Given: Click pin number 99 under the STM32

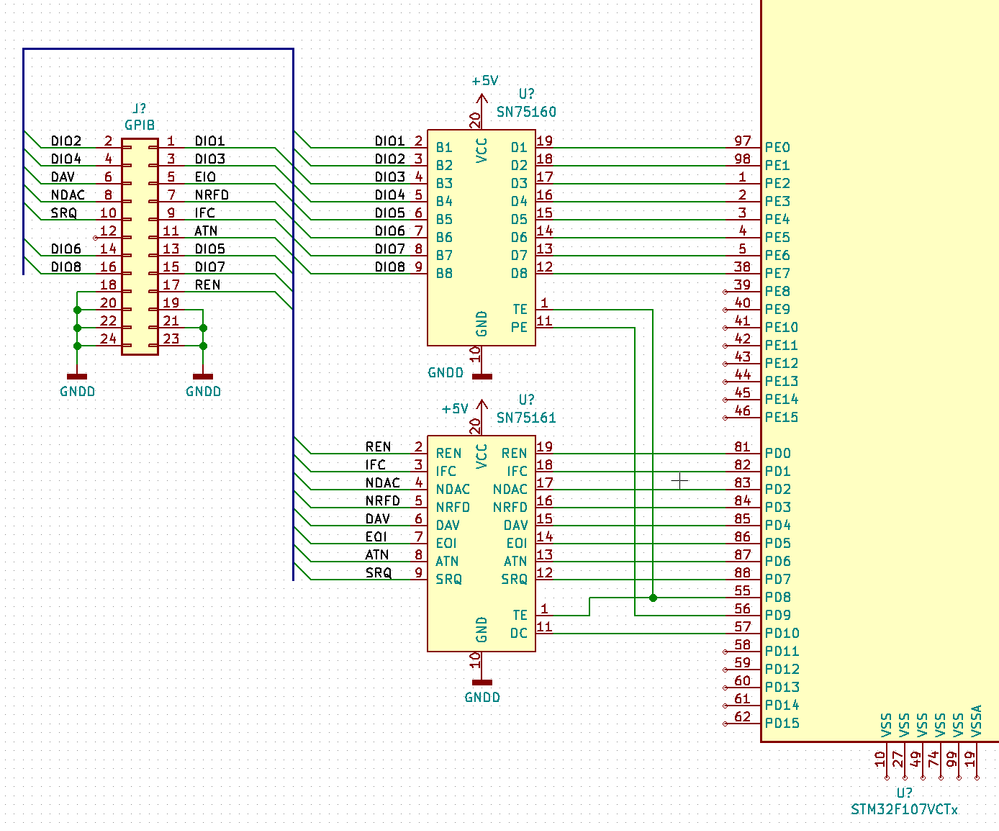Looking at the screenshot, I should (952, 759).
